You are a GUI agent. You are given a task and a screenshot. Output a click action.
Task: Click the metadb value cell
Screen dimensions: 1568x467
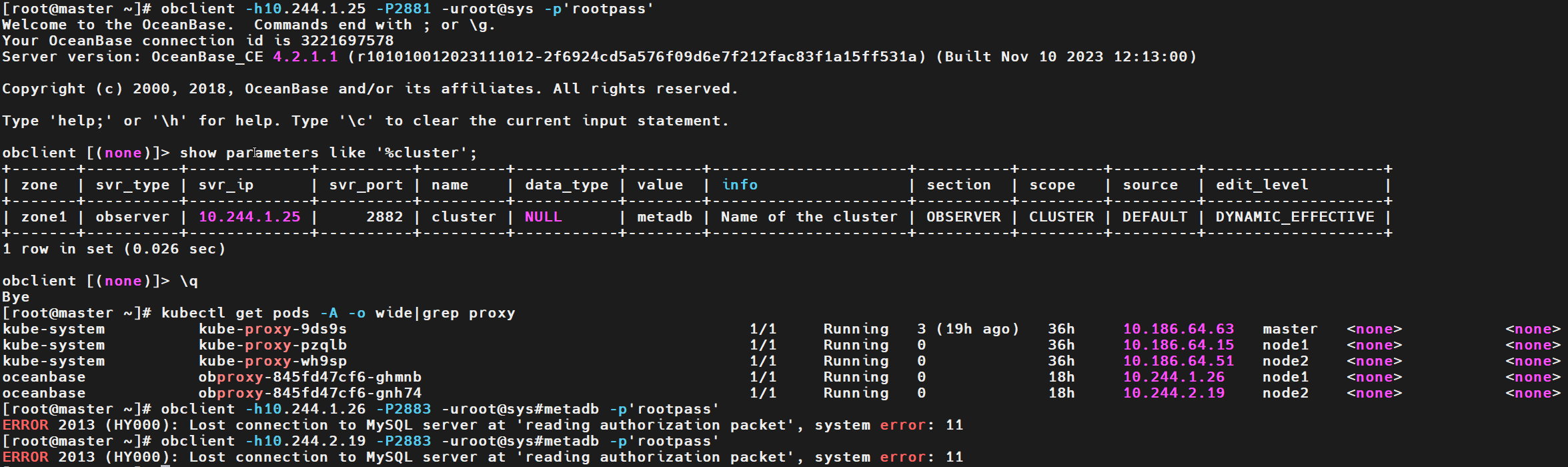(x=665, y=217)
